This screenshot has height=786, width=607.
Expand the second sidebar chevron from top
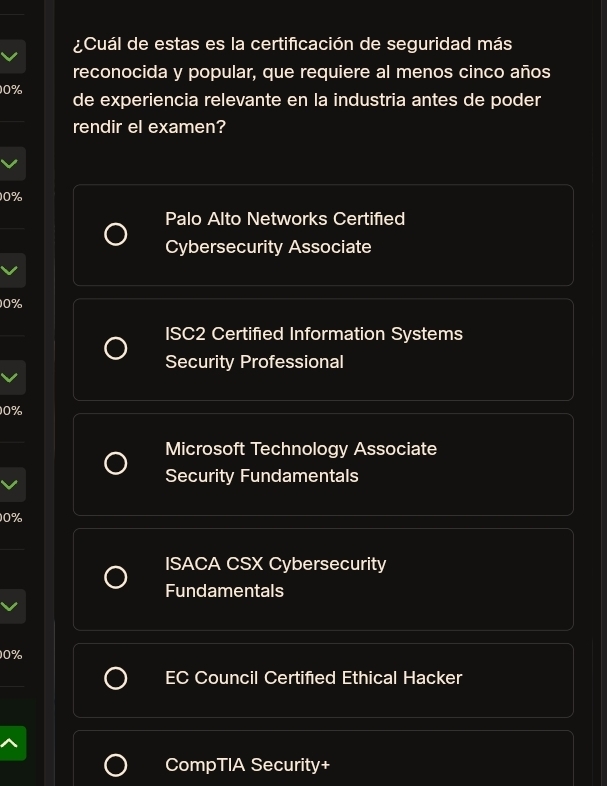(10, 163)
